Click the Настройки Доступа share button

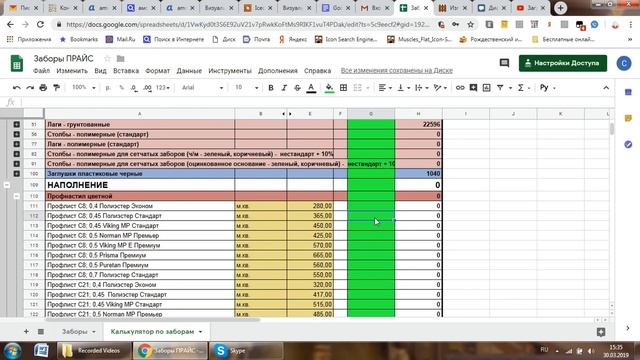[x=562, y=63]
